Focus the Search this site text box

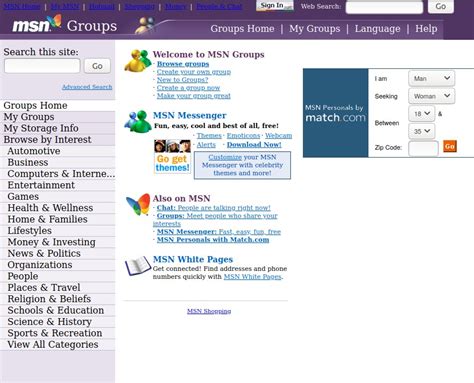(x=42, y=66)
